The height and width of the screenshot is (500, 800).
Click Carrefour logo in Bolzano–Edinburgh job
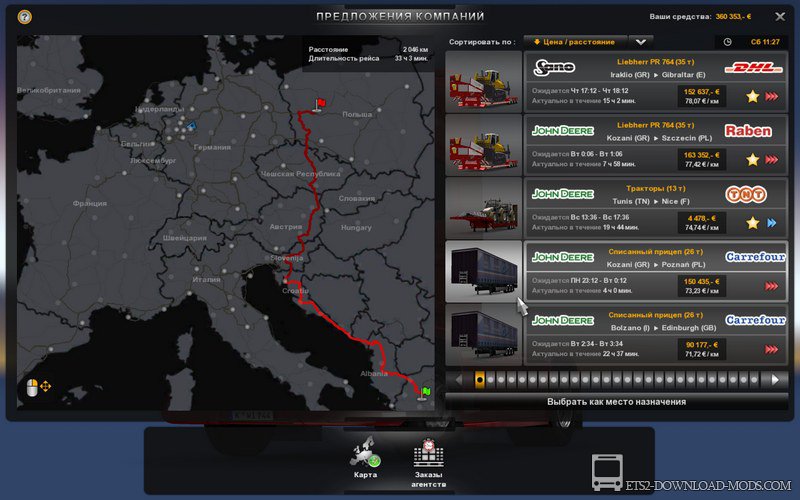tap(755, 320)
